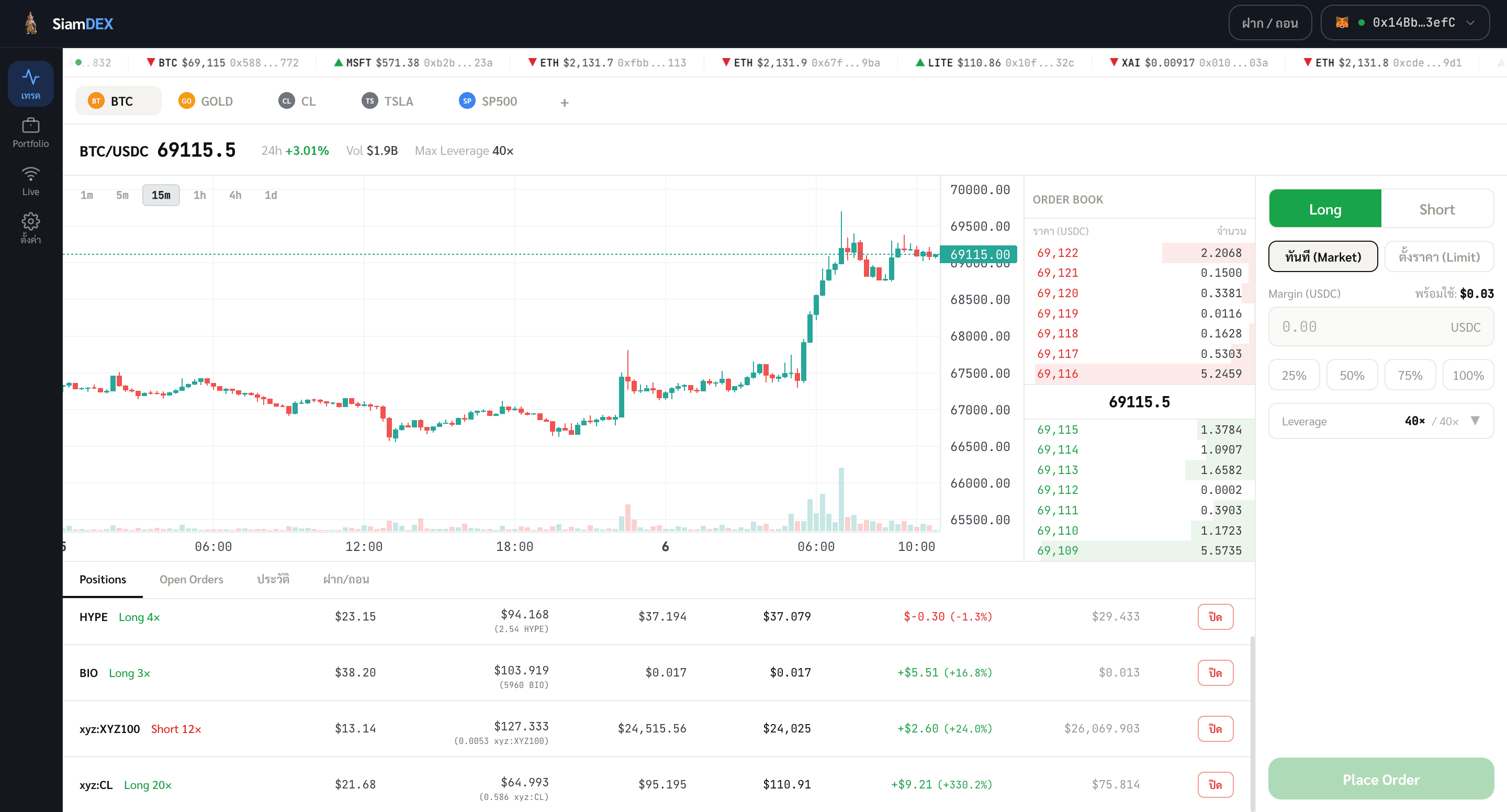
Task: Open the Leverage dropdown
Action: click(x=1475, y=421)
